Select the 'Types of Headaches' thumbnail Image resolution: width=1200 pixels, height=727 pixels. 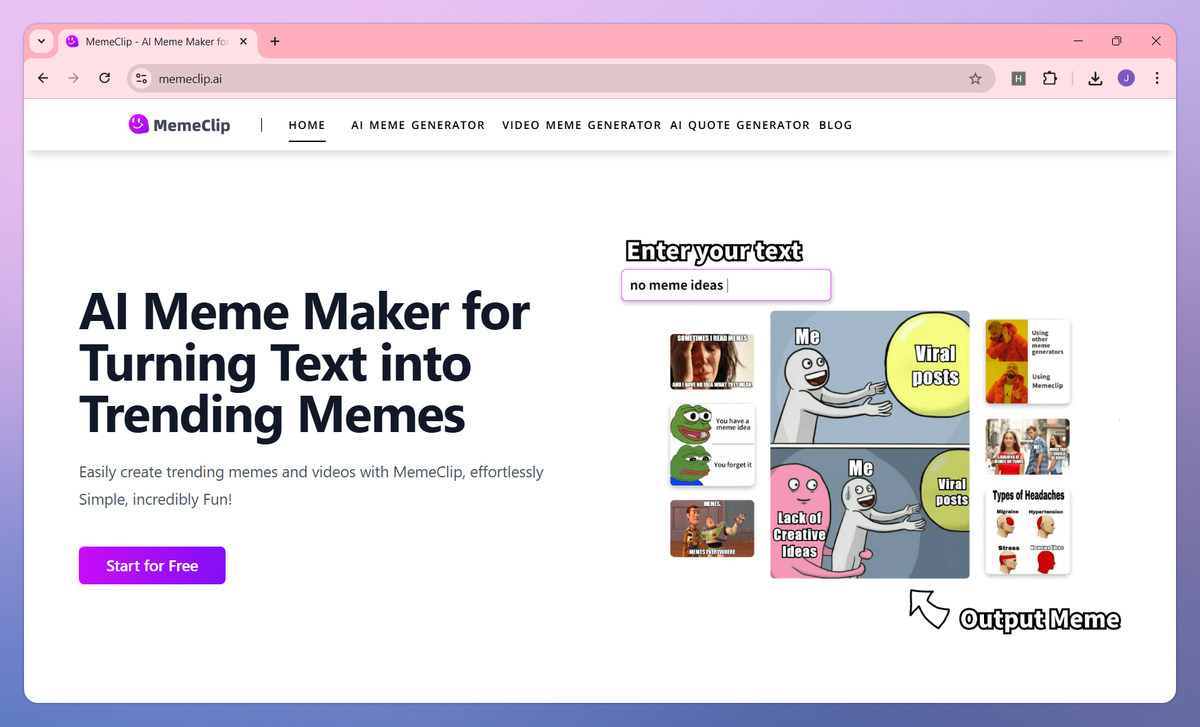click(x=1027, y=531)
